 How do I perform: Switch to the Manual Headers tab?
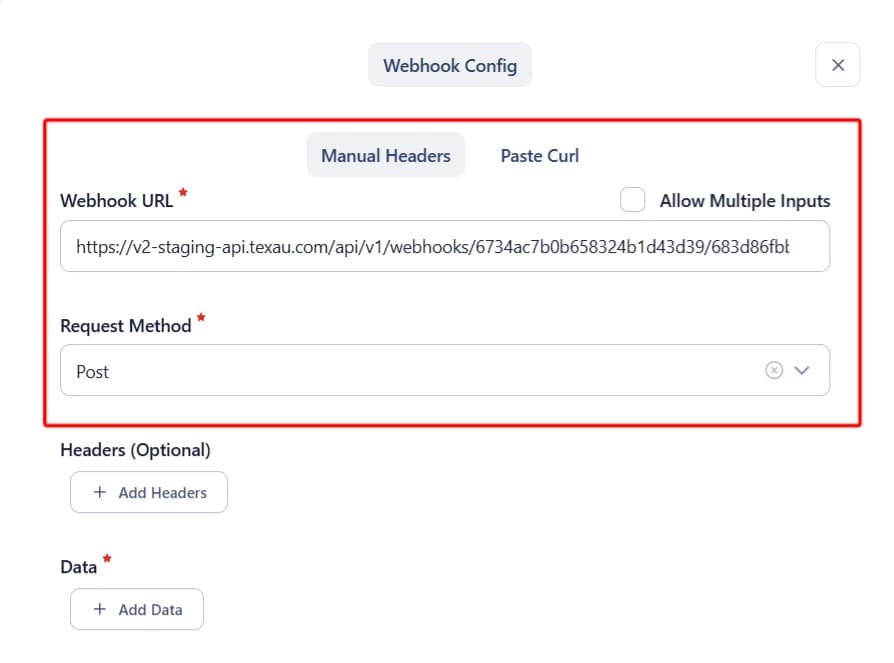pos(385,155)
